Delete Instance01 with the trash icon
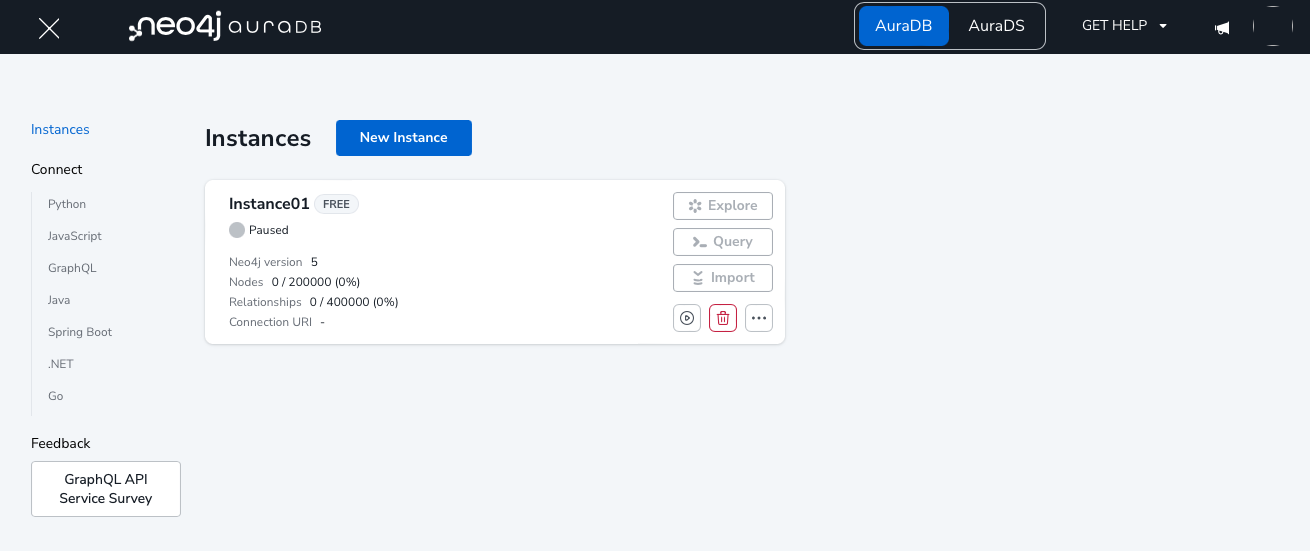1310x551 pixels. click(x=723, y=318)
